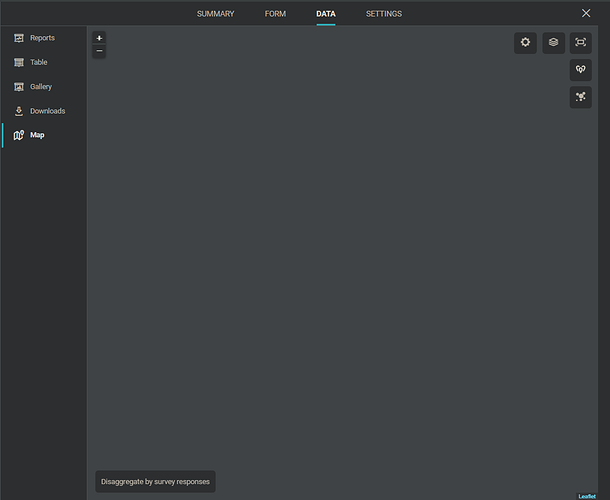Viewport: 610px width, 500px height.
Task: Open Reports in the sidebar
Action: (42, 38)
